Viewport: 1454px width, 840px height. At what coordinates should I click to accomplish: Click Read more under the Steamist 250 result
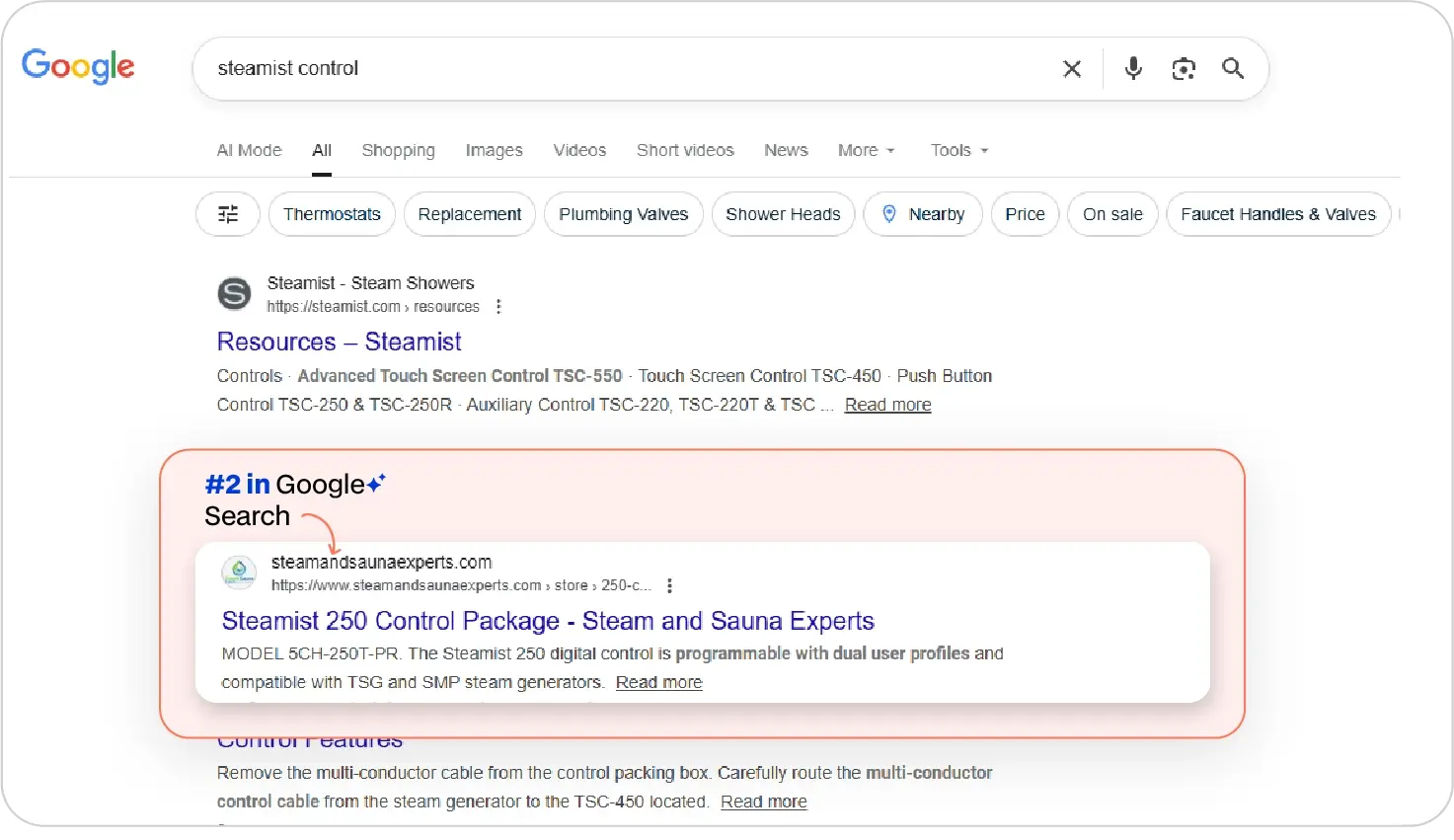658,682
